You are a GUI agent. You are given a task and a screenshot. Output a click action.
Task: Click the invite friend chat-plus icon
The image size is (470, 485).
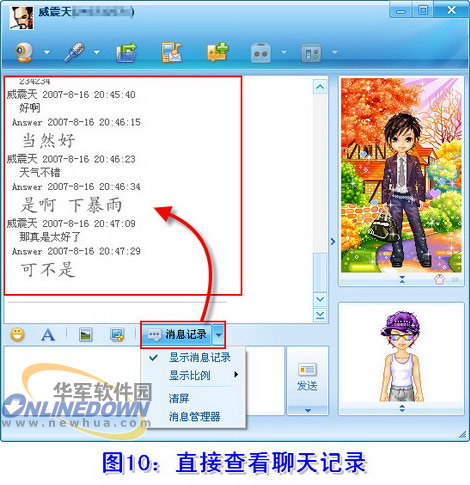217,52
